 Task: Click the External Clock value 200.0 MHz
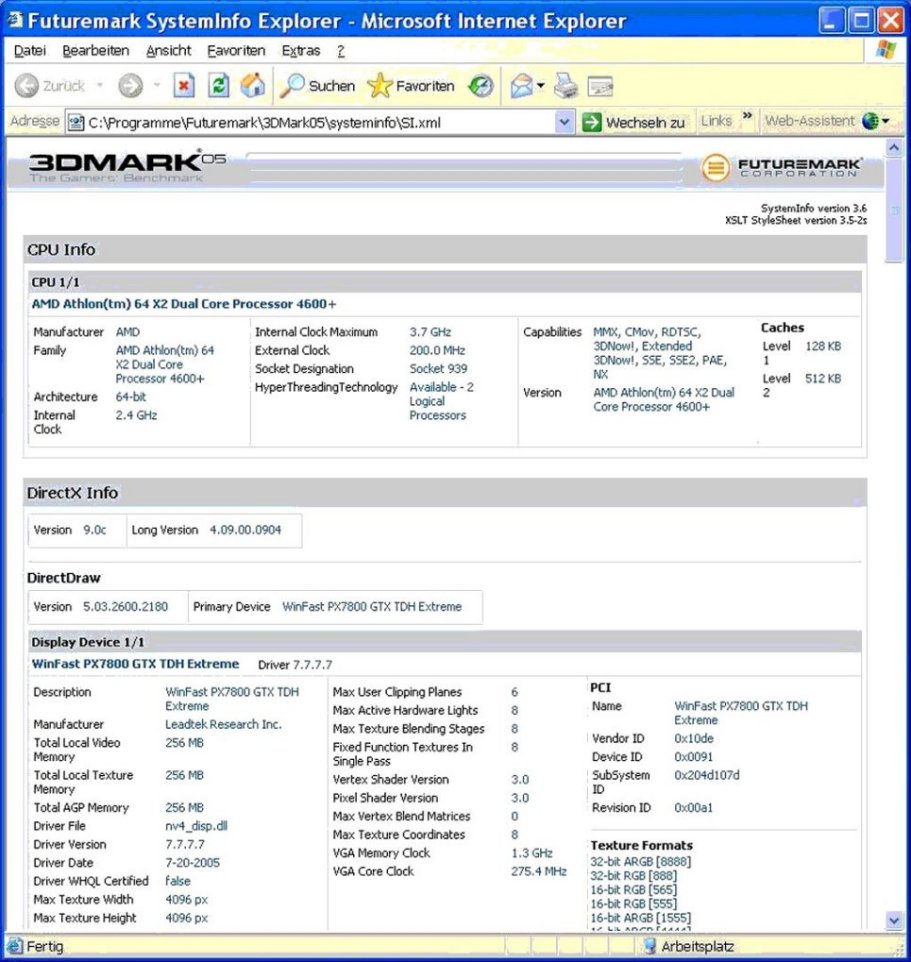437,350
